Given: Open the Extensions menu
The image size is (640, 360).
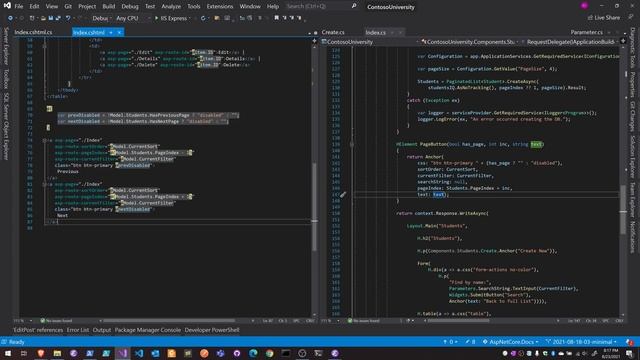Looking at the screenshot, I should pos(220,7).
